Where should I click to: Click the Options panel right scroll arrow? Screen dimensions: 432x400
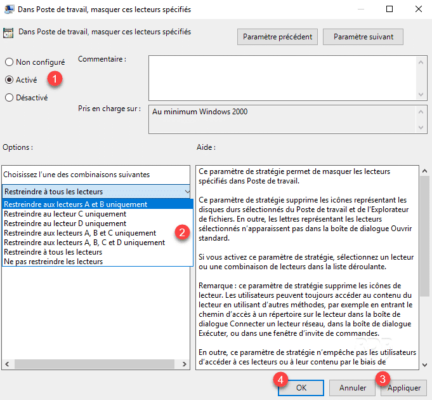click(184, 364)
